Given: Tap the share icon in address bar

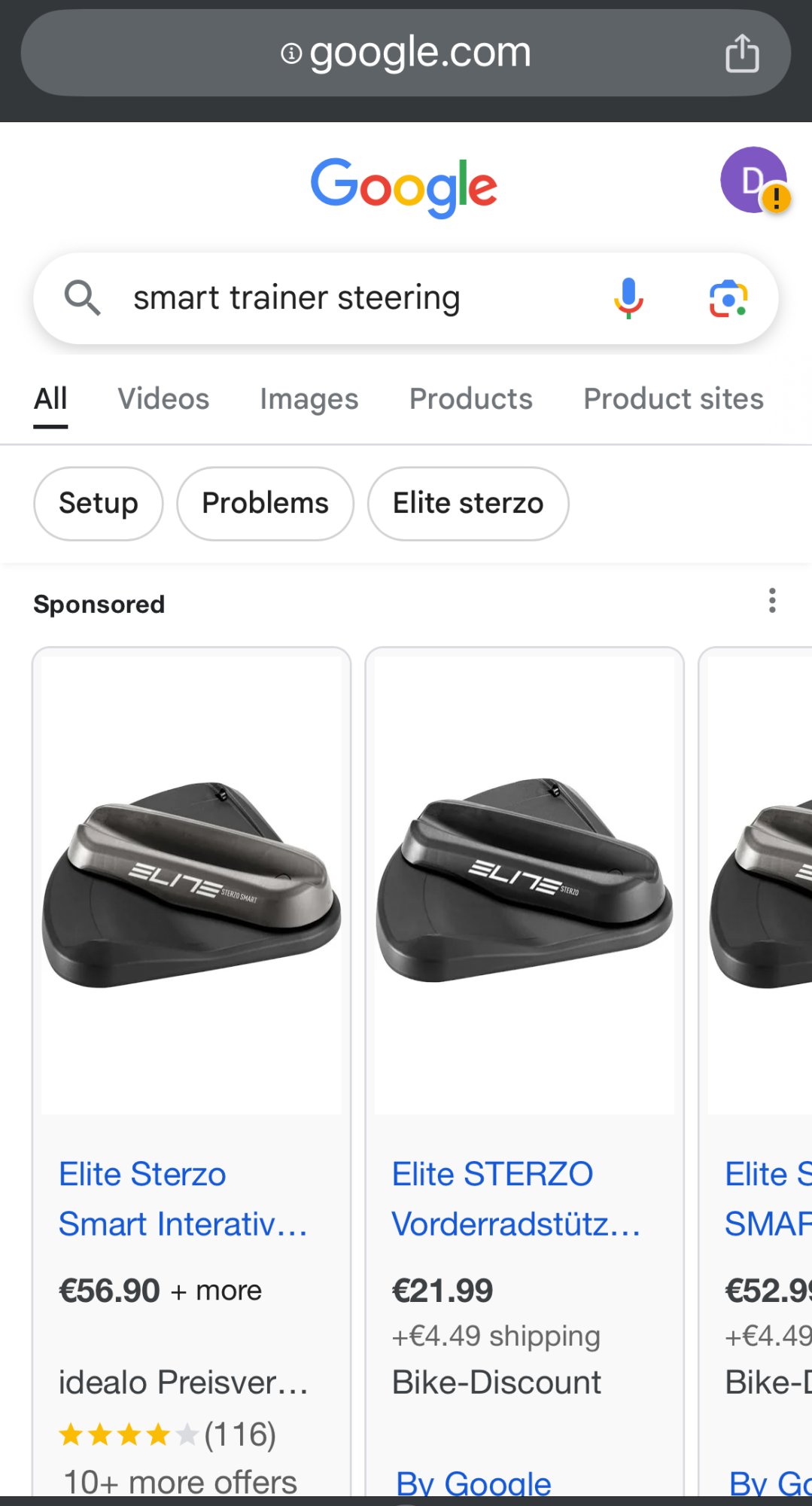Looking at the screenshot, I should coord(741,53).
